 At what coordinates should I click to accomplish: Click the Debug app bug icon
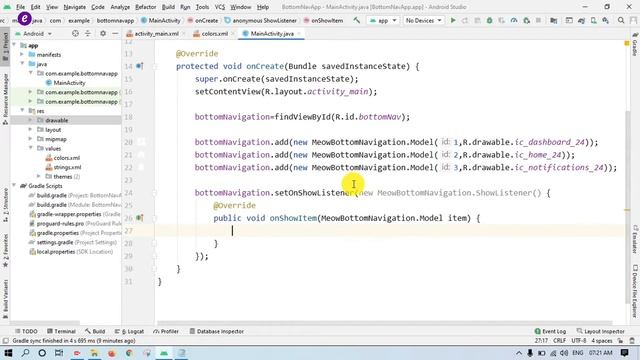489,20
